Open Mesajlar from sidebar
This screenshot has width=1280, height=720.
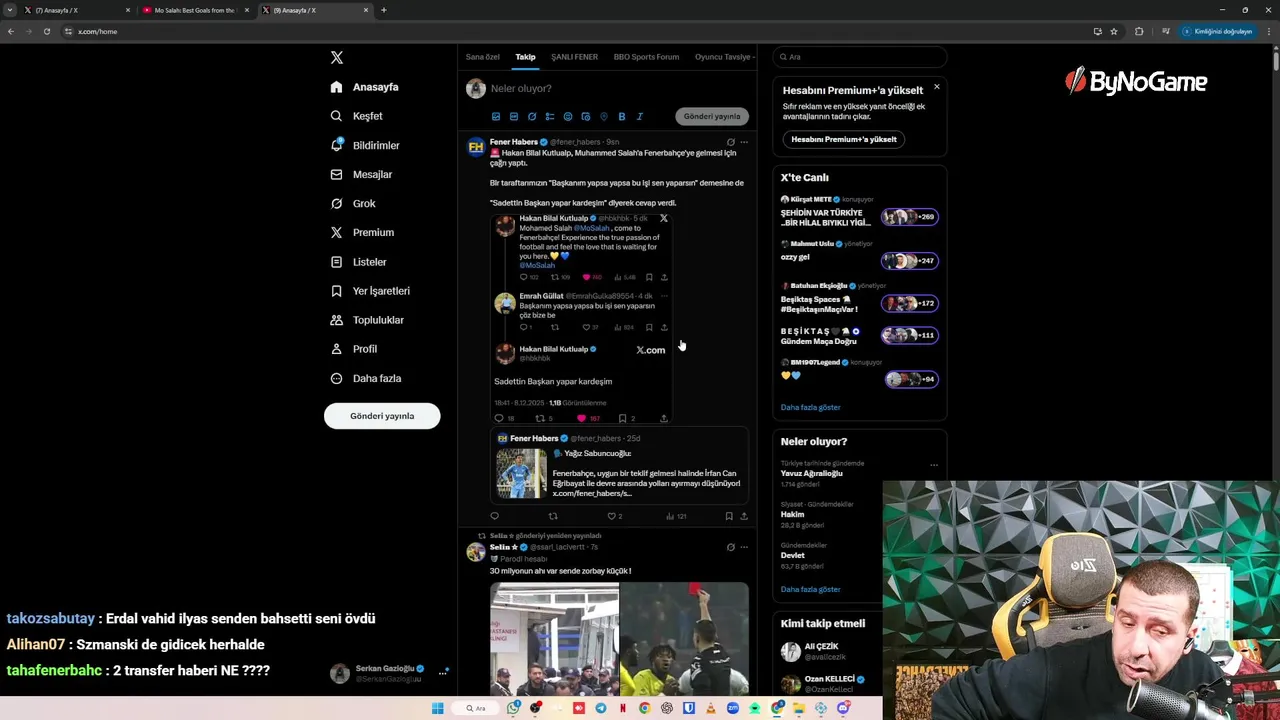pos(361,174)
